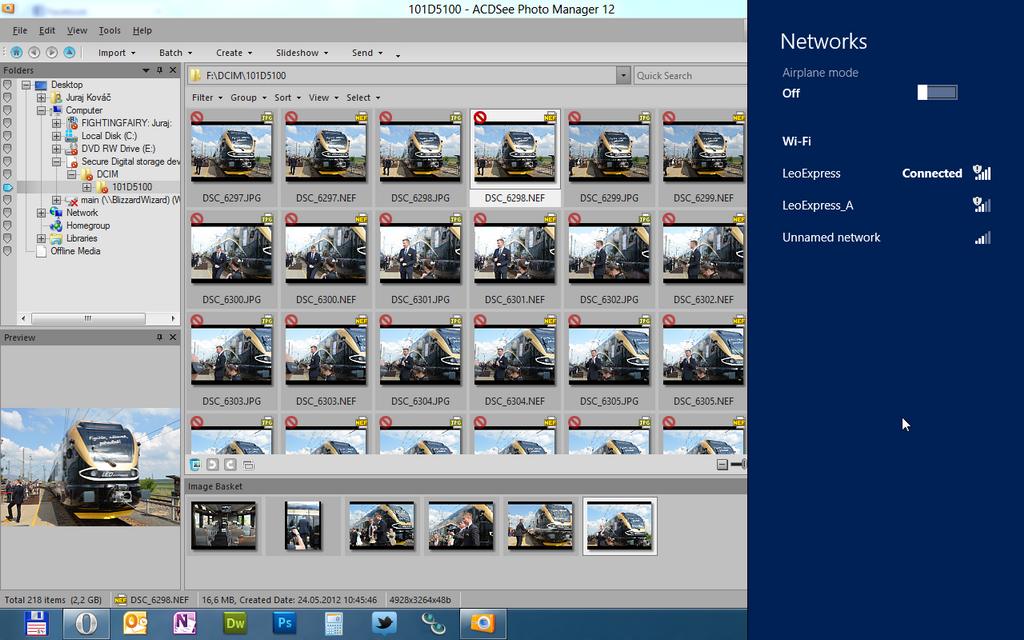Open the Edit menu
The height and width of the screenshot is (640, 1024).
tap(47, 30)
